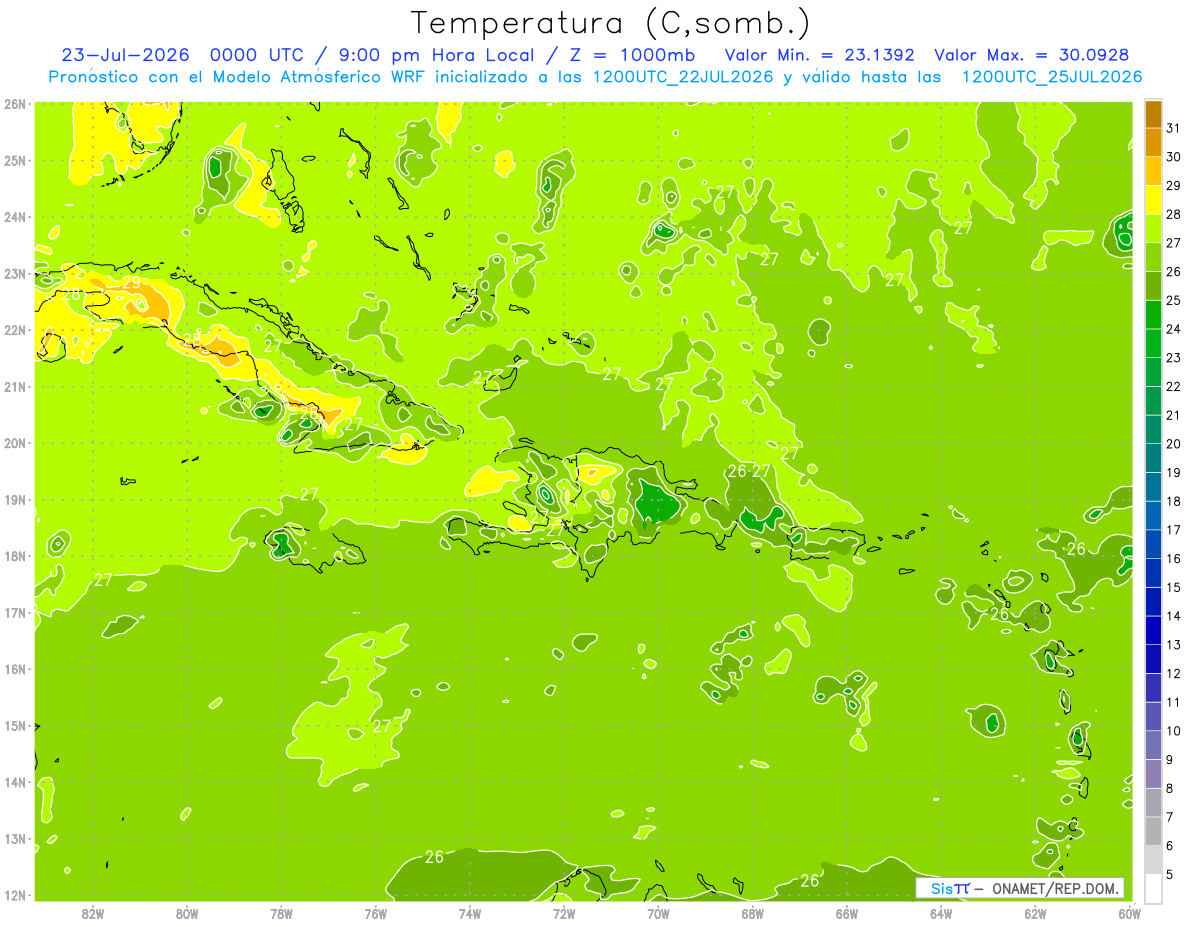Click the "23N" latitude axis label
The width and height of the screenshot is (1200, 927).
click(15, 273)
